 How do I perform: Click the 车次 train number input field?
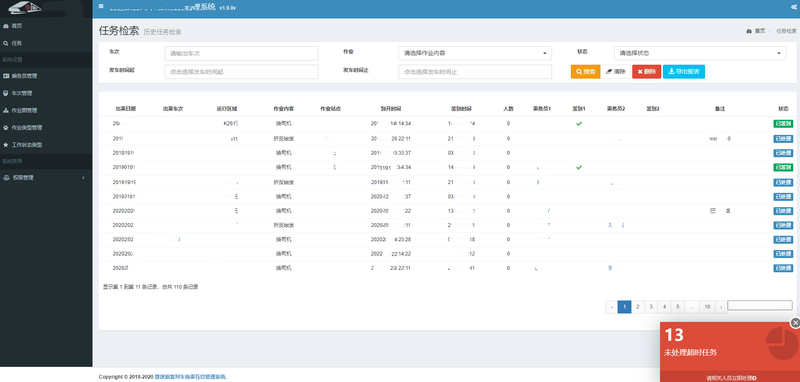pyautogui.click(x=241, y=53)
